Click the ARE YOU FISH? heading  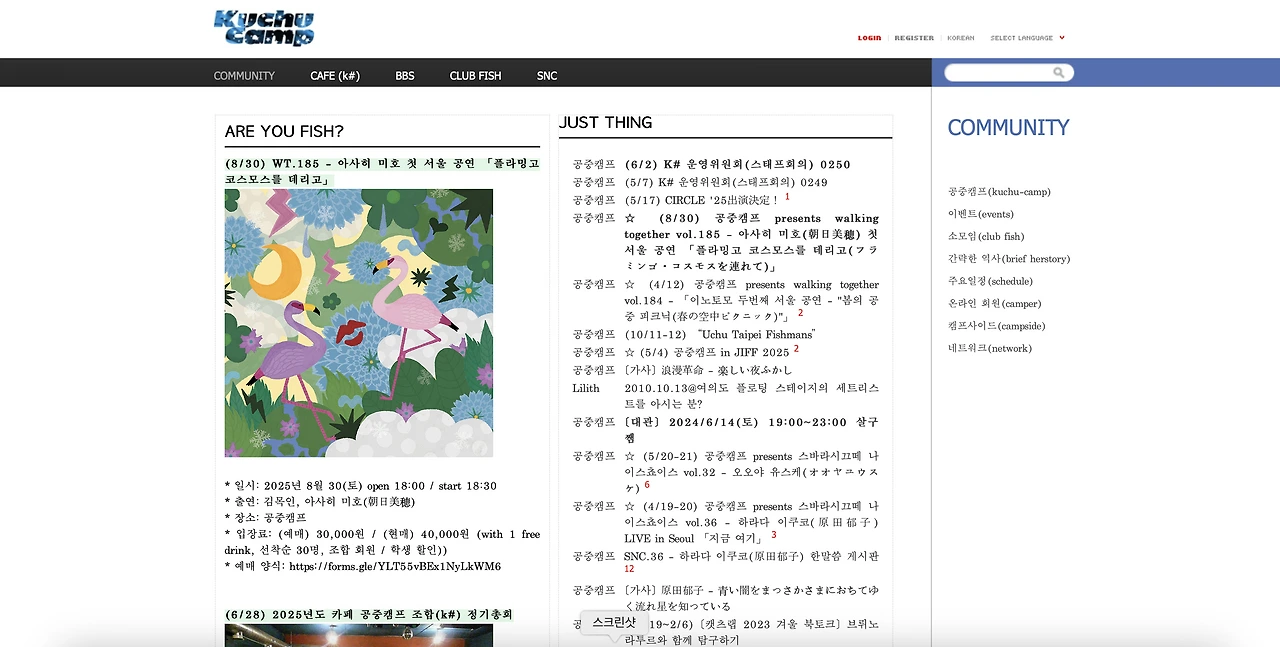tap(284, 131)
